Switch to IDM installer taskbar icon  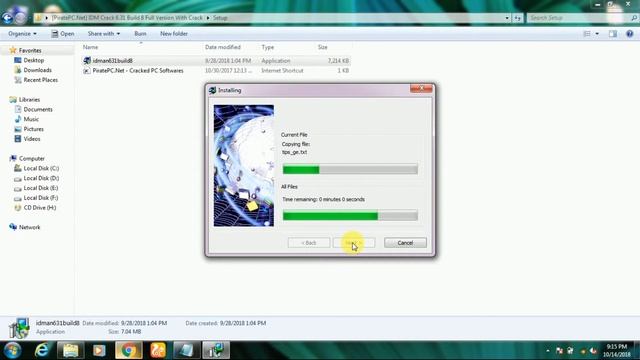coord(216,350)
